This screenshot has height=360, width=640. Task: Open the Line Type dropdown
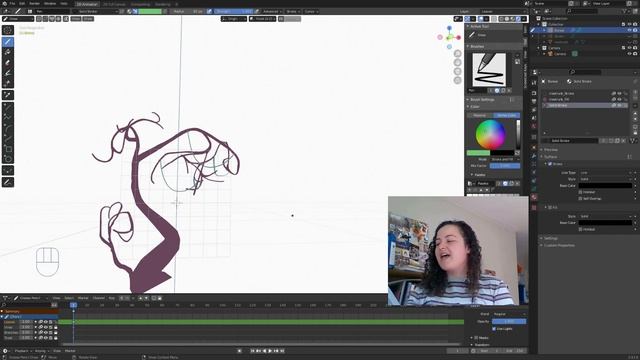point(606,173)
